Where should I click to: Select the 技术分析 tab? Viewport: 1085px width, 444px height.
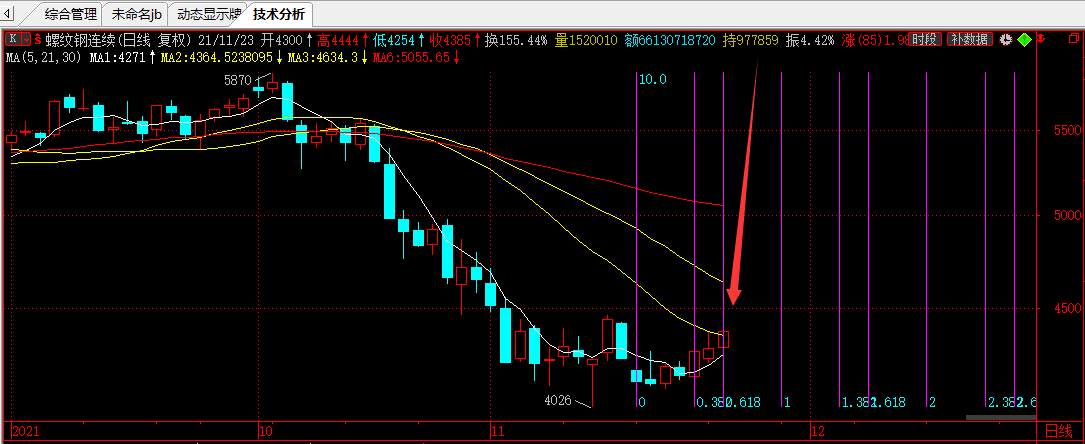(279, 14)
